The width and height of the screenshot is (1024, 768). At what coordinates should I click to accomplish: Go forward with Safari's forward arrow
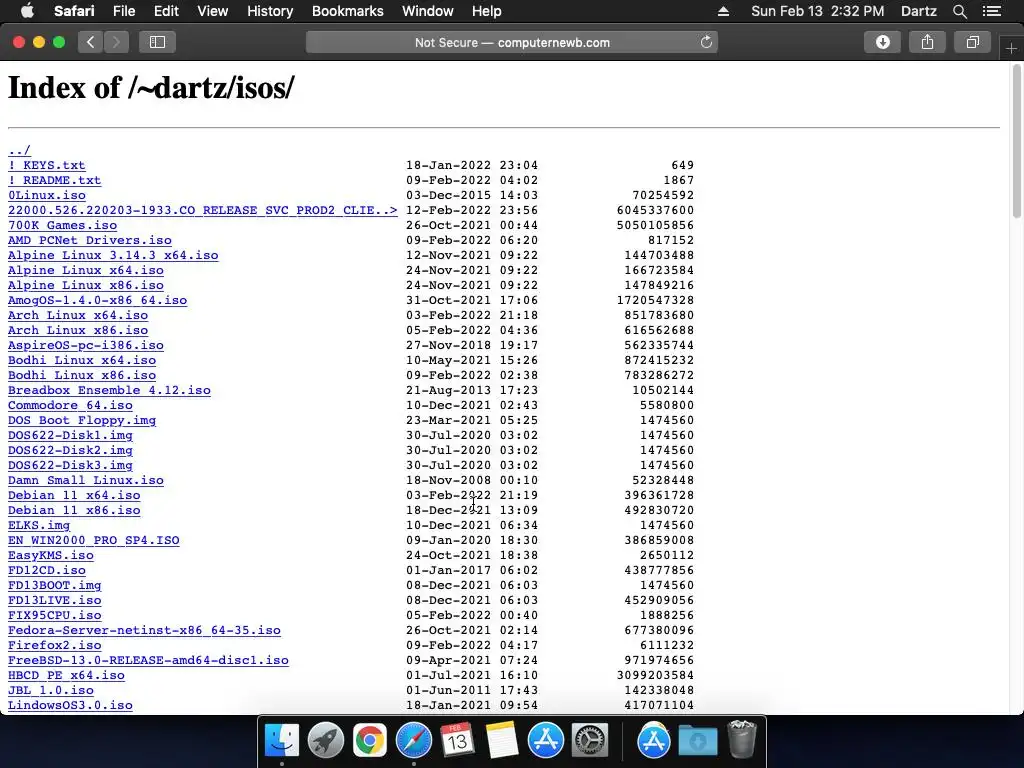(x=116, y=42)
